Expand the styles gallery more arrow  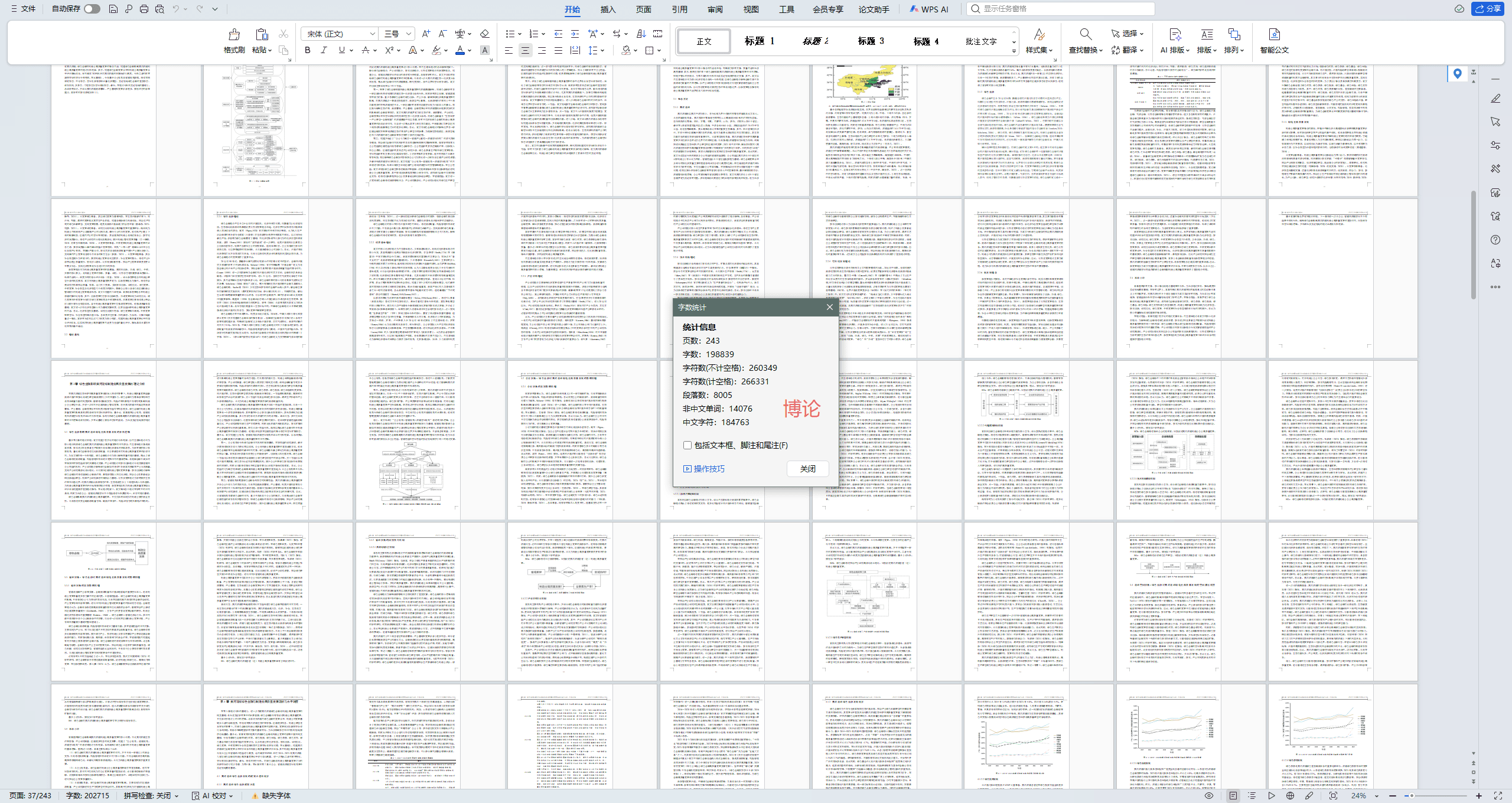tap(1014, 51)
